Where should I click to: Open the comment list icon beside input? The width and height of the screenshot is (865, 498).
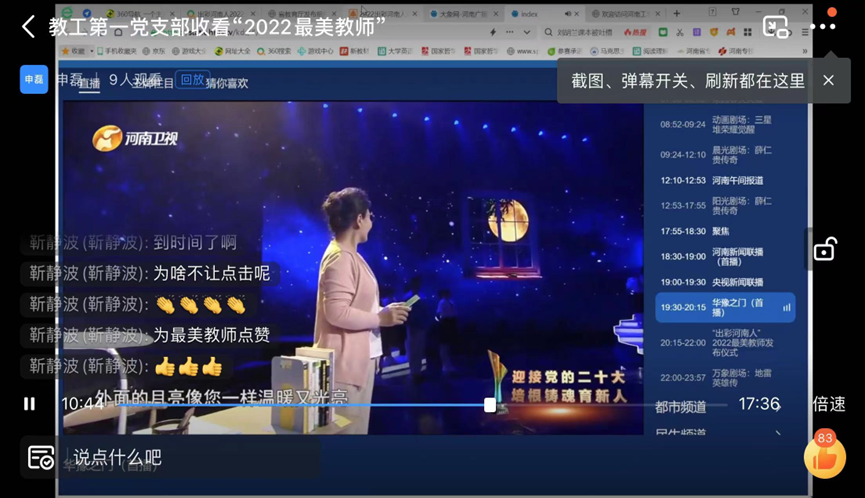pos(41,458)
